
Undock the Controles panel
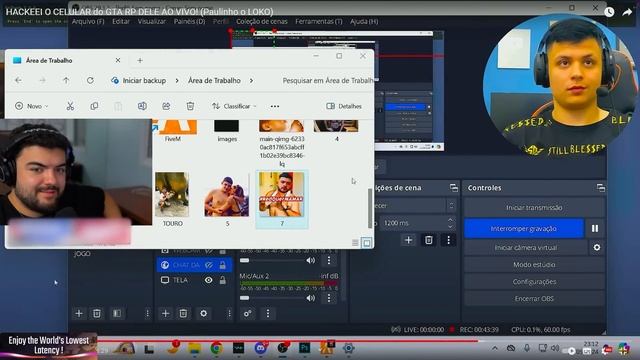[x=601, y=188]
